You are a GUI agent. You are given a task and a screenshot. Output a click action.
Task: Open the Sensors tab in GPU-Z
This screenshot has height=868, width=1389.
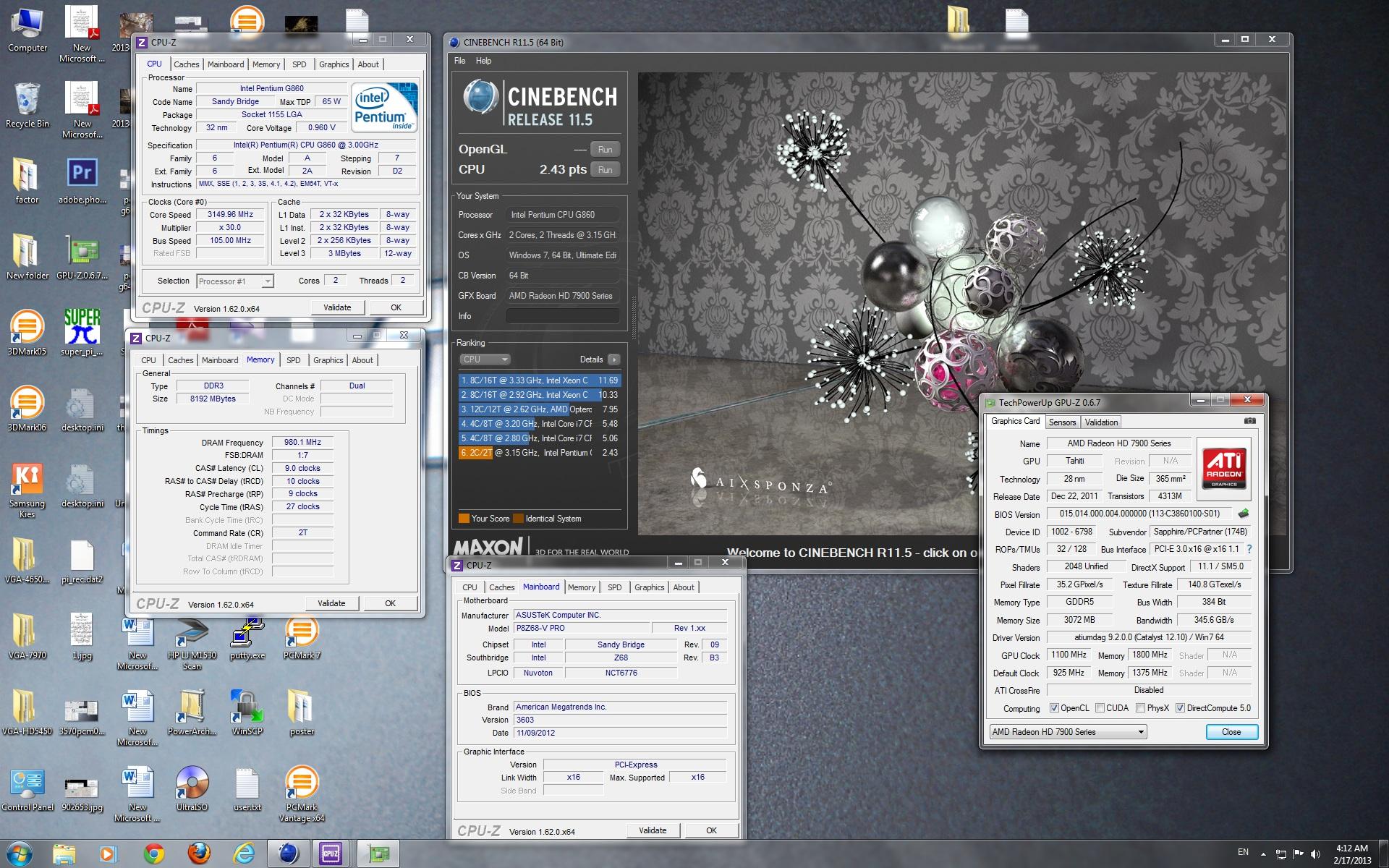(x=1062, y=422)
